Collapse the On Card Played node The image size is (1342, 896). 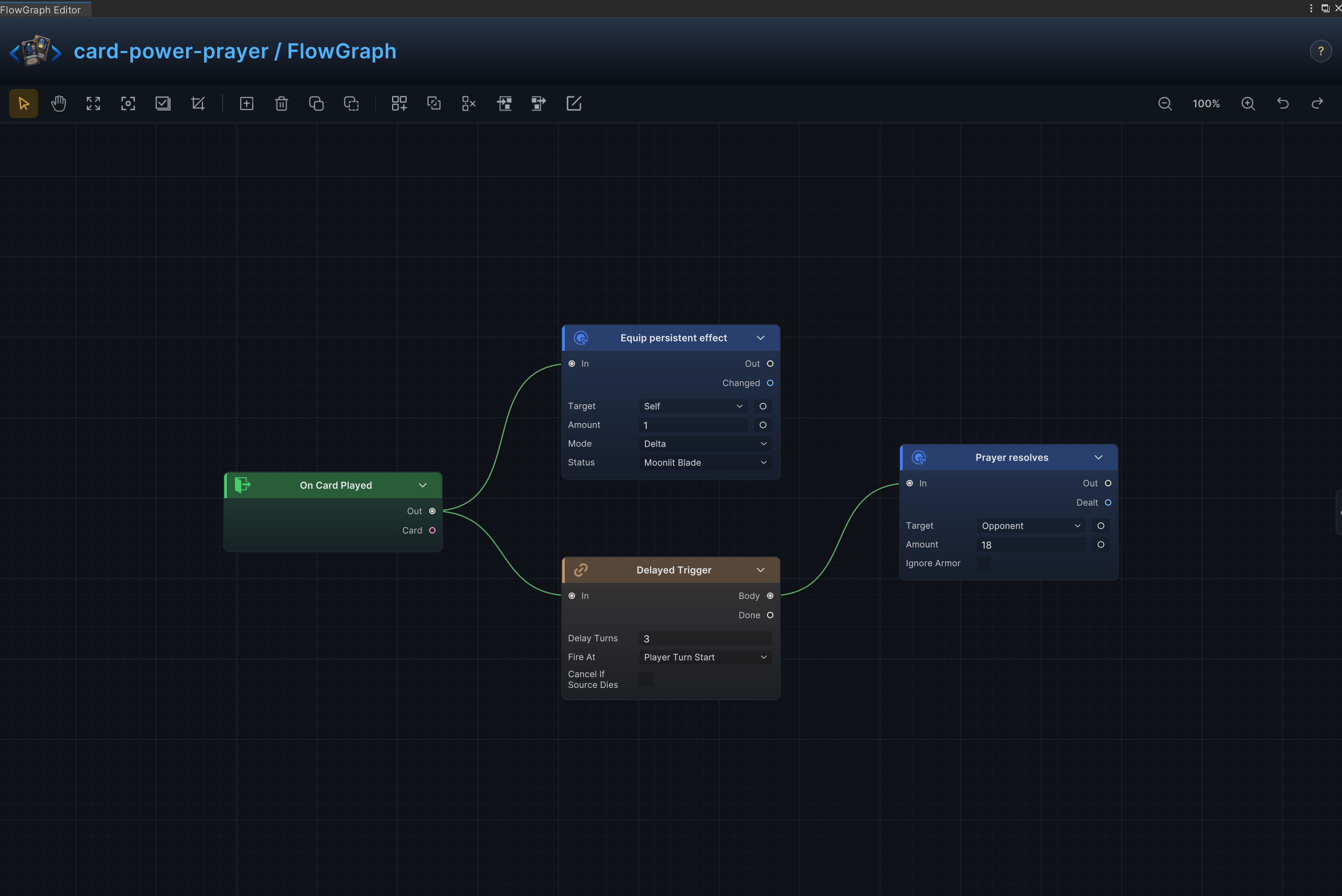(x=423, y=485)
